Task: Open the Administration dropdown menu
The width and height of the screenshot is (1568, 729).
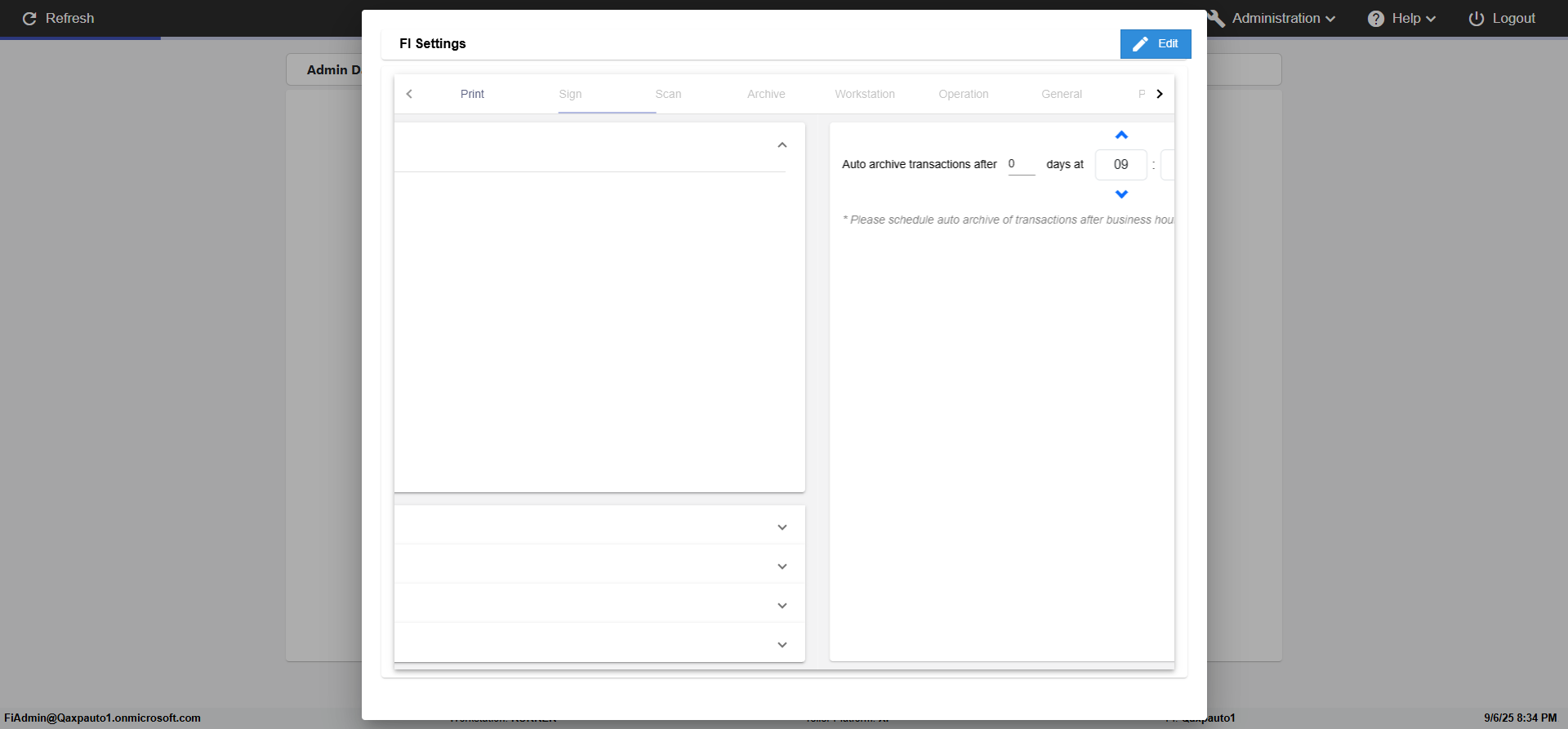Action: click(1283, 19)
